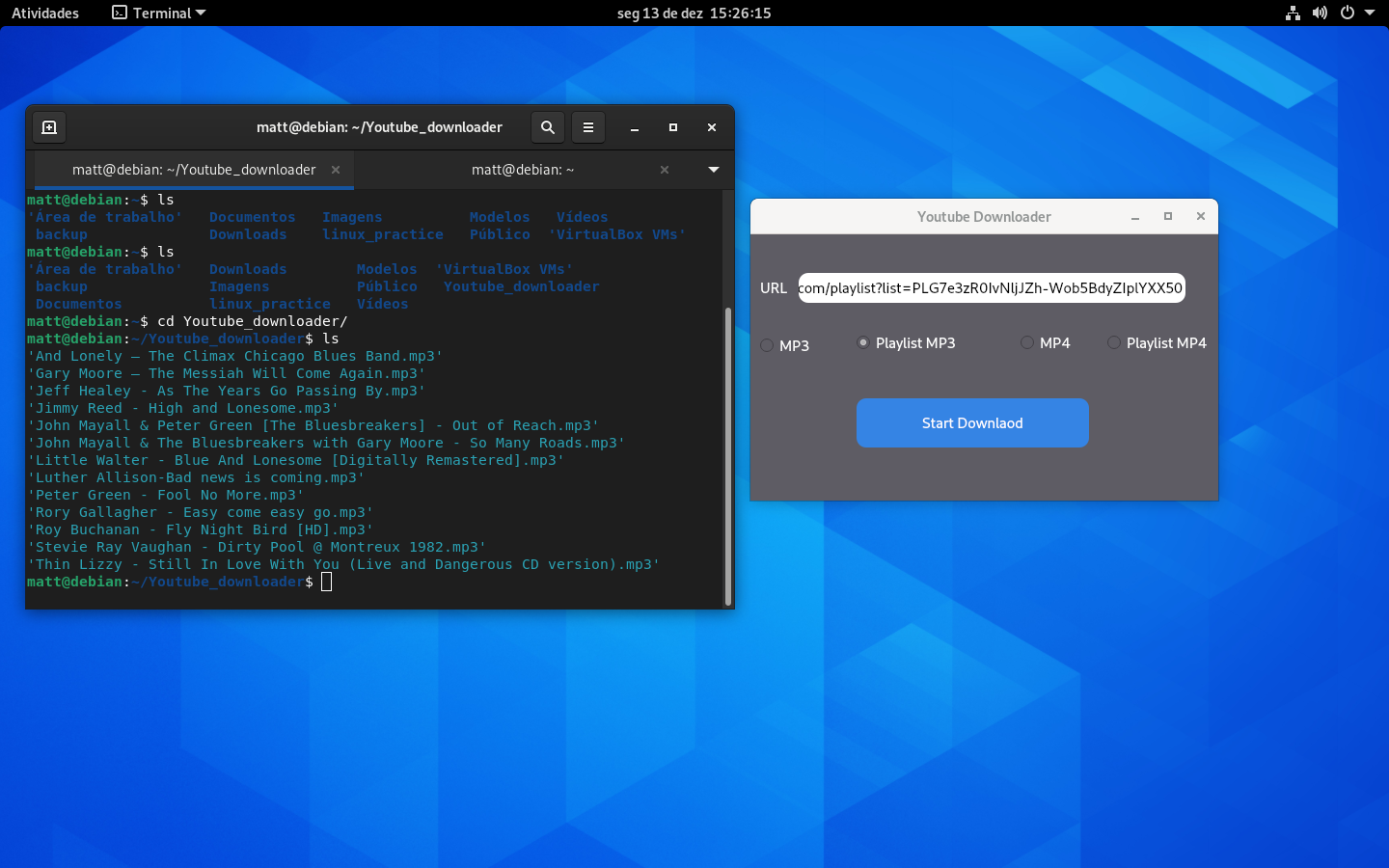Screen dimensions: 1389x868
Task: Open the terminal hamburger menu icon
Action: tap(587, 126)
